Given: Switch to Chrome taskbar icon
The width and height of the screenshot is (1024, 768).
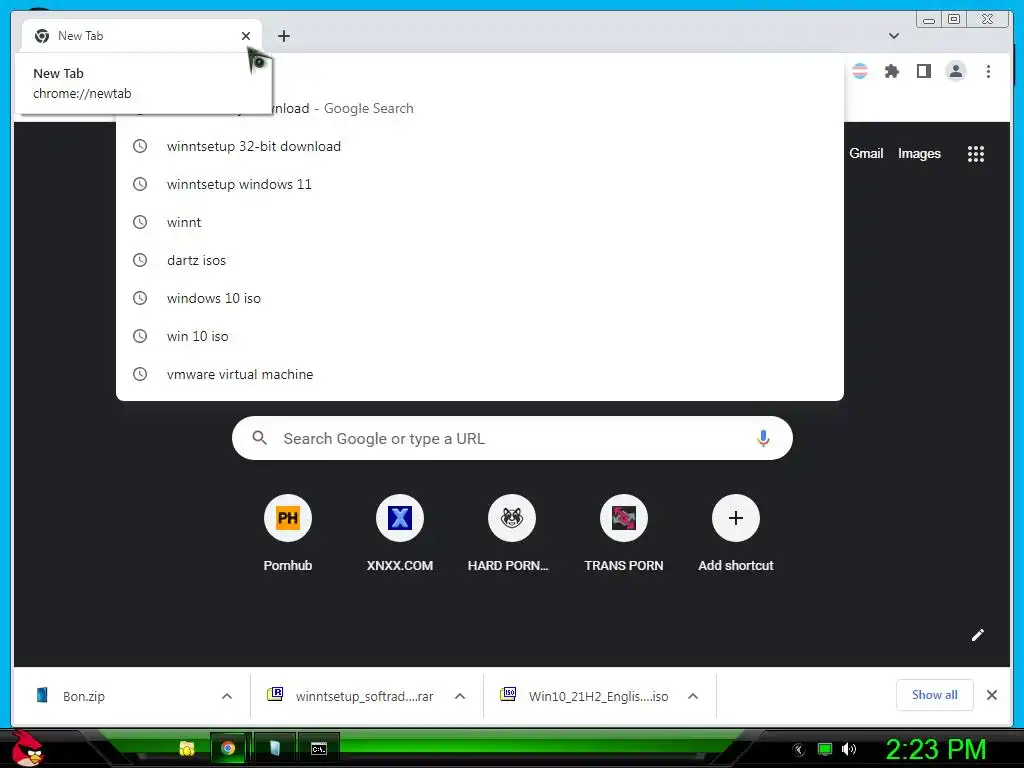Looking at the screenshot, I should (x=228, y=748).
